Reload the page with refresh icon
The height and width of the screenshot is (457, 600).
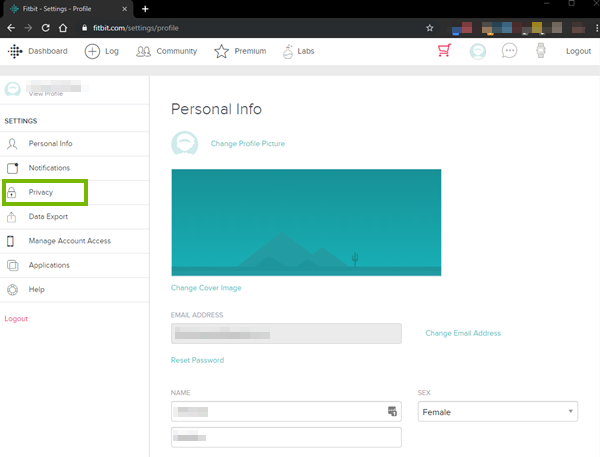(x=46, y=28)
